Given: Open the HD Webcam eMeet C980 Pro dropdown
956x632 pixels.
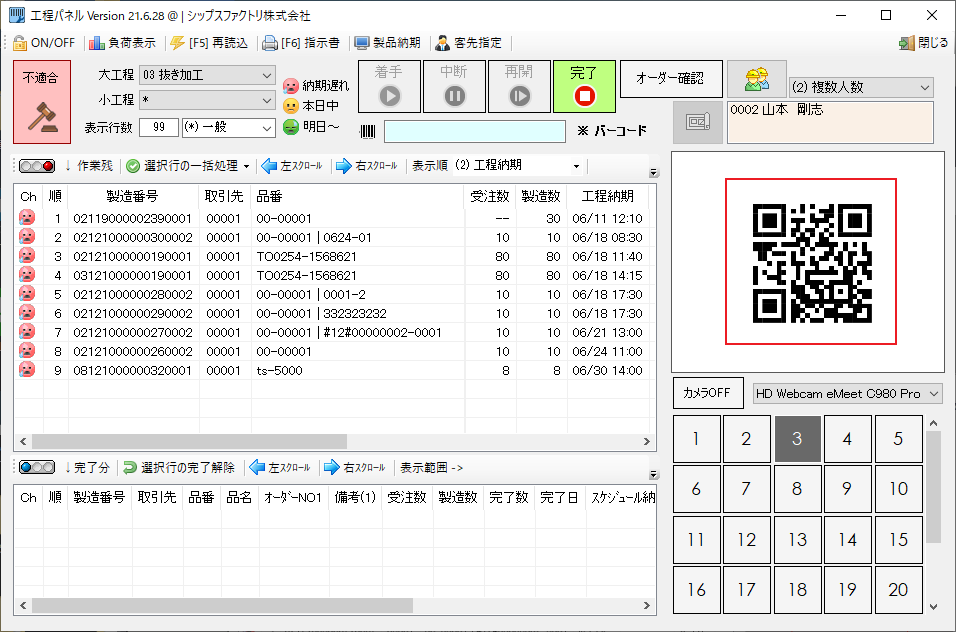Looking at the screenshot, I should coord(847,394).
